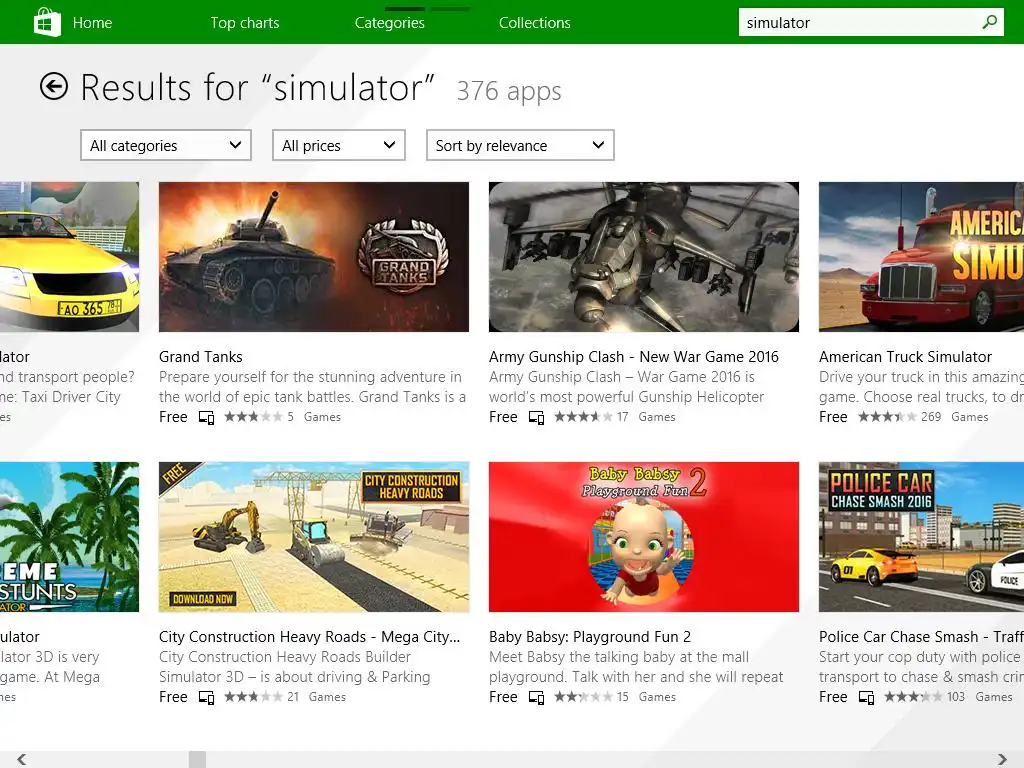The width and height of the screenshot is (1024, 768).
Task: Open Baby Babsy: Playground Fun 2 title
Action: [590, 637]
